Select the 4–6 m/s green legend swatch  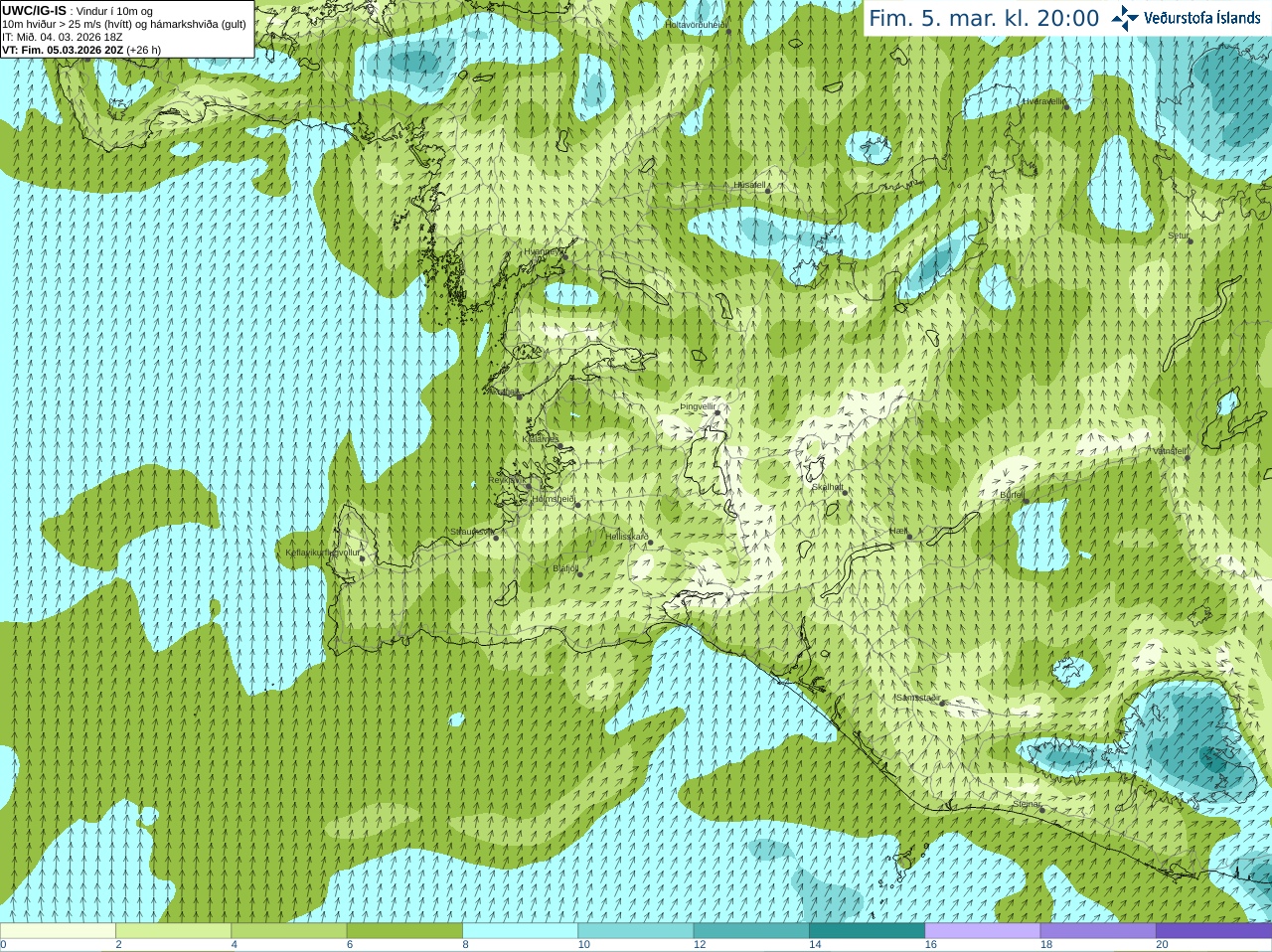288,931
